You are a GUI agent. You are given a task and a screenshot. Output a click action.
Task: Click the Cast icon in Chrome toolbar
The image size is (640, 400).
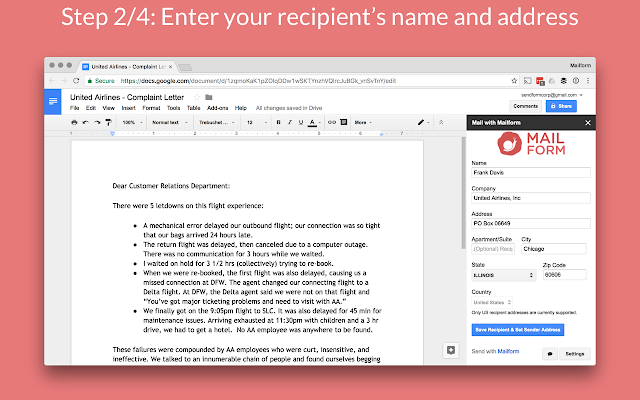pos(527,81)
